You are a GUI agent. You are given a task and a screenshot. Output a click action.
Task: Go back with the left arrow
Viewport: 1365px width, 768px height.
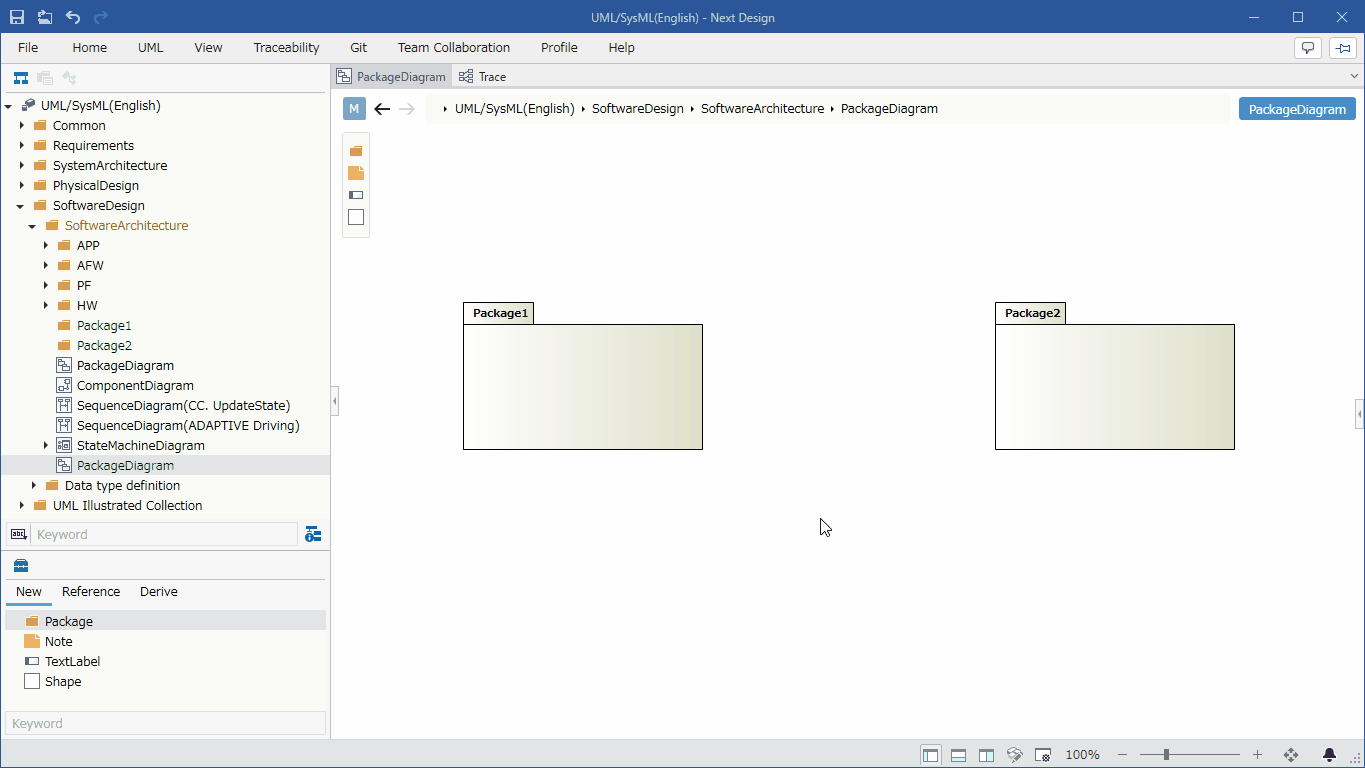pyautogui.click(x=382, y=109)
